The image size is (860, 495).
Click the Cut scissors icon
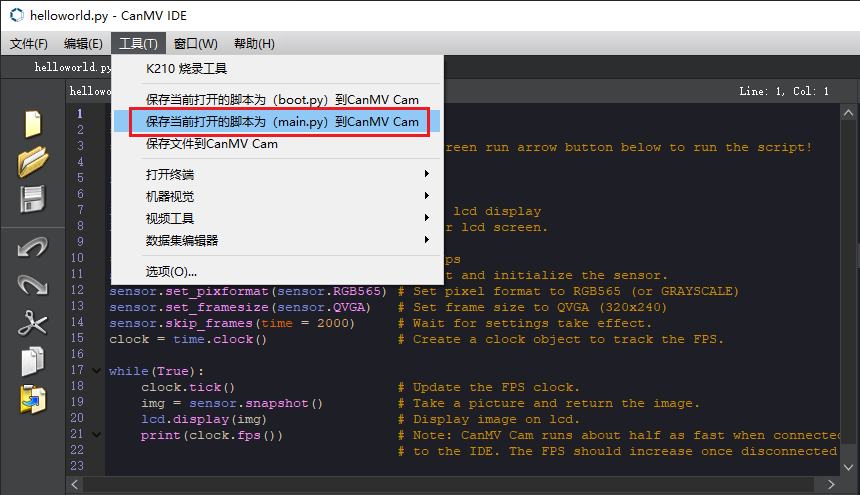click(x=32, y=323)
